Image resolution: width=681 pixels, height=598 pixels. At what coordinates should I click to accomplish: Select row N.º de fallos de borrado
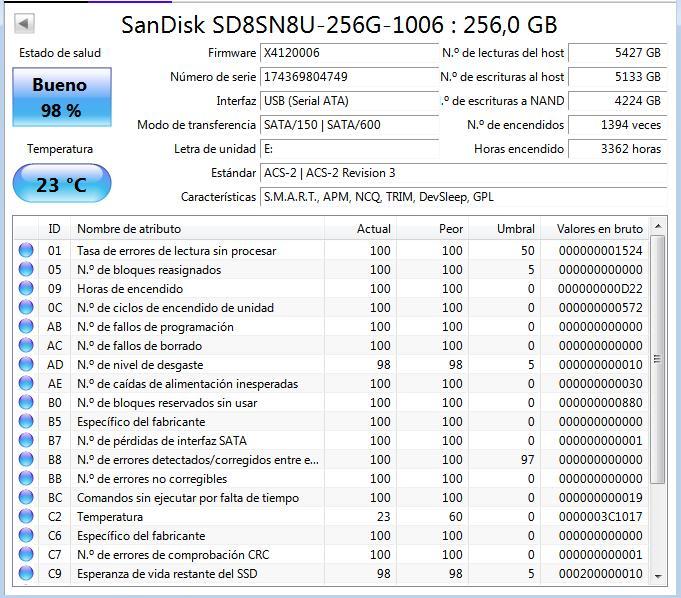[x=332, y=346]
